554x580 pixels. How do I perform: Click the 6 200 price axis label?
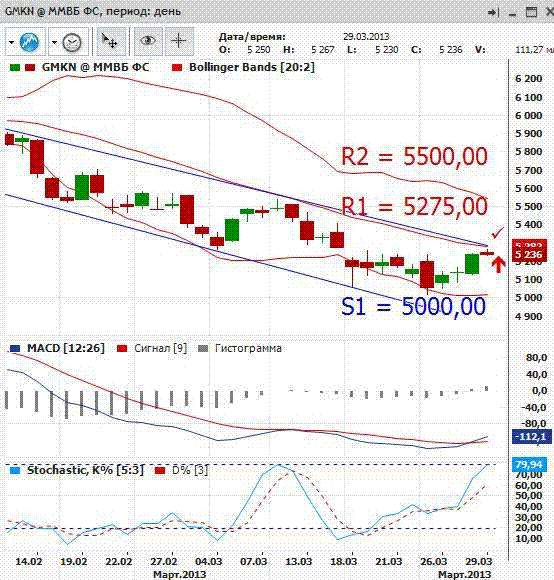point(528,78)
